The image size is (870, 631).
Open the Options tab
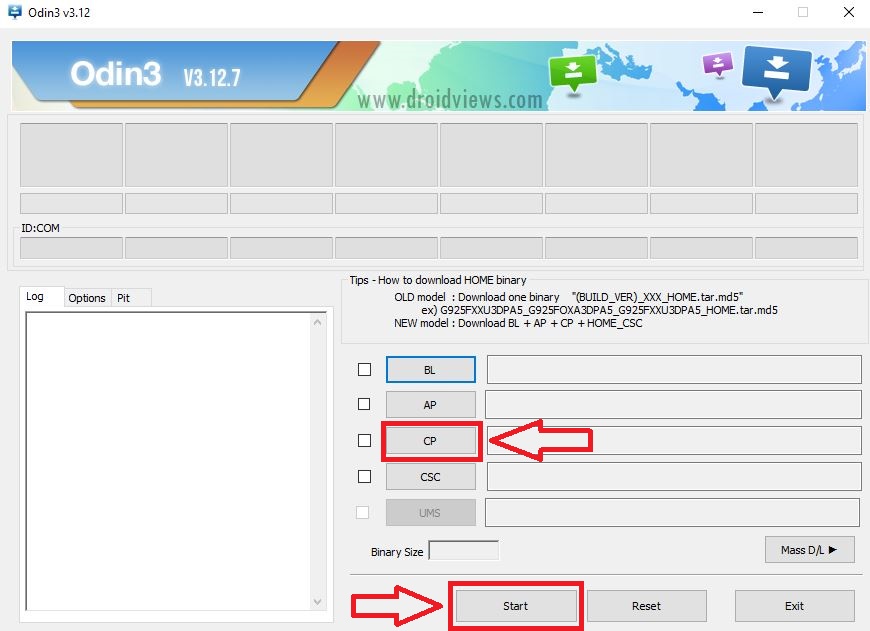87,298
